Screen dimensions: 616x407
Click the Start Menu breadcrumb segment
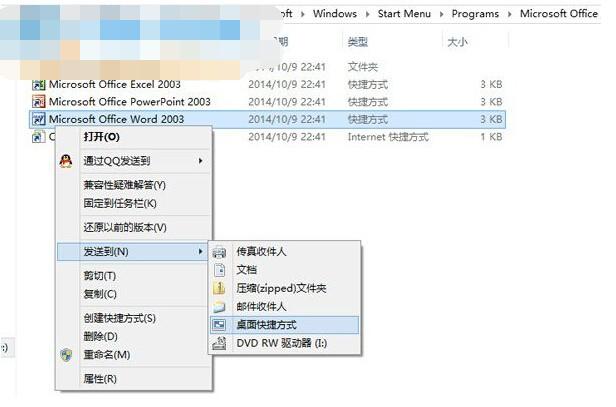click(x=404, y=14)
